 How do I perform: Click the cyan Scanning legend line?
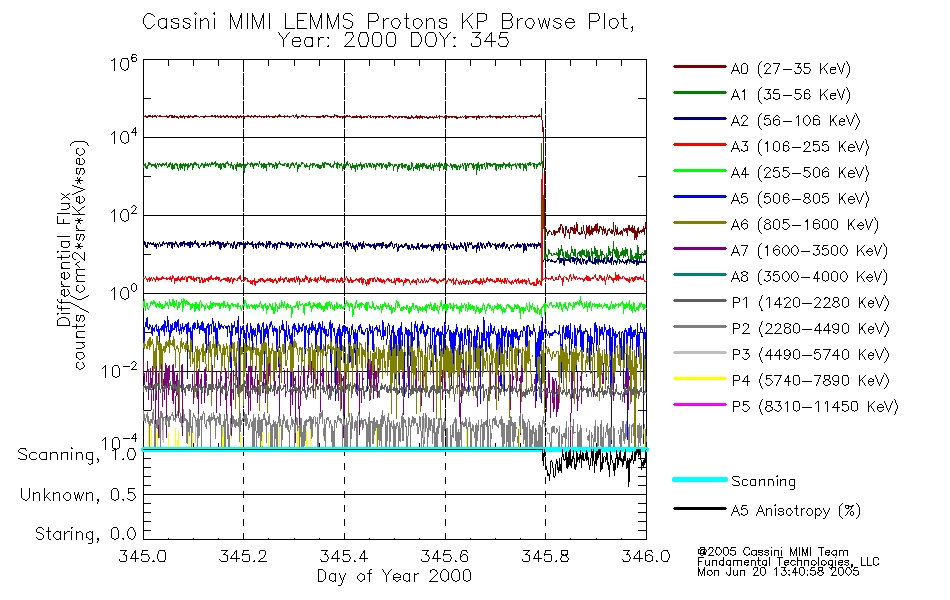pos(699,480)
